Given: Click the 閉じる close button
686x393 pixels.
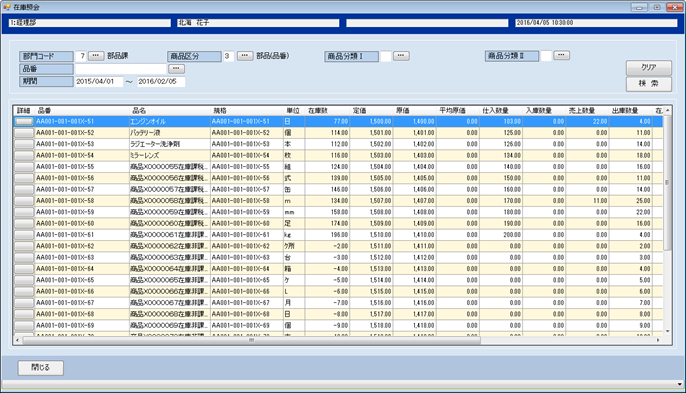Looking at the screenshot, I should tap(41, 368).
